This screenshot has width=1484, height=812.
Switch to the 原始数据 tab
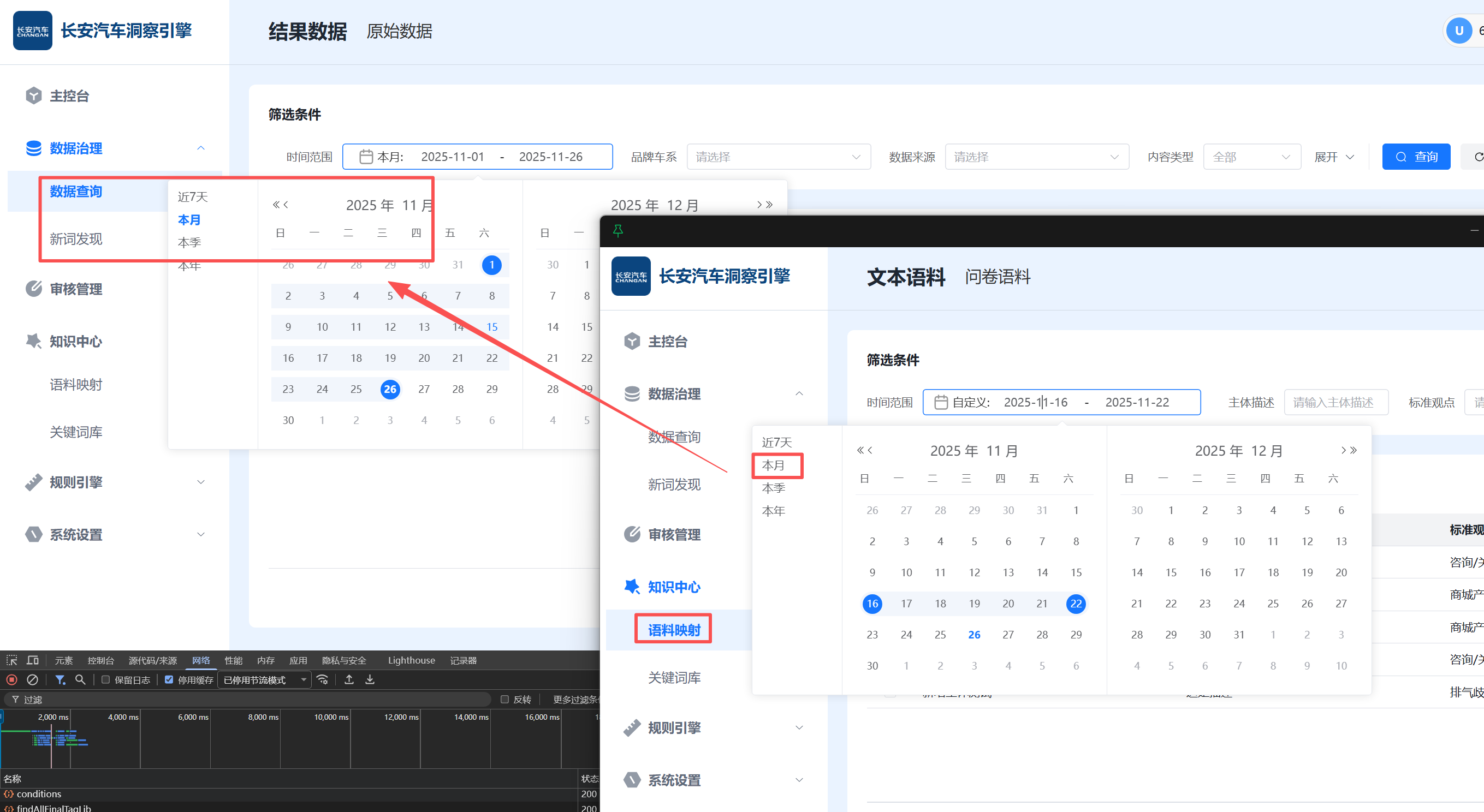tap(399, 31)
